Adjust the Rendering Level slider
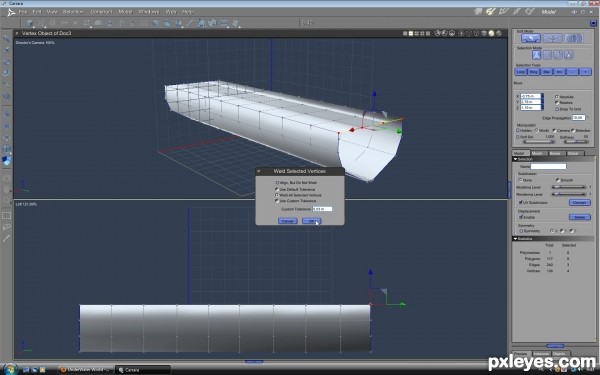 569,194
